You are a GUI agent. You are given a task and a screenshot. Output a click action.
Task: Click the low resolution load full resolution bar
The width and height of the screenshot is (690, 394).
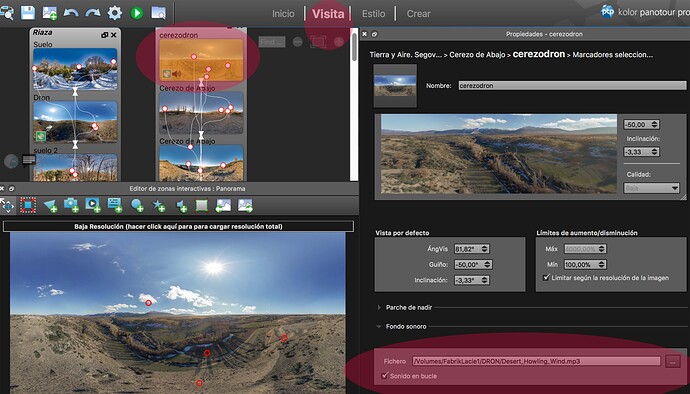coord(178,226)
